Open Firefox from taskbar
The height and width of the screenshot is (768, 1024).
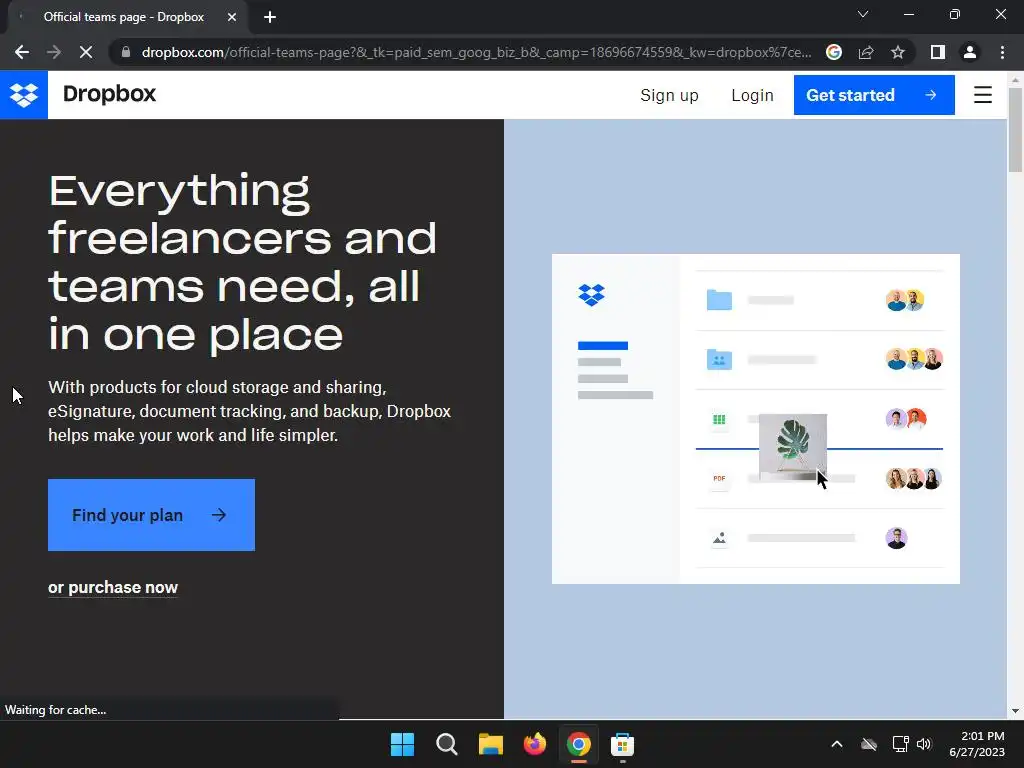tap(535, 744)
